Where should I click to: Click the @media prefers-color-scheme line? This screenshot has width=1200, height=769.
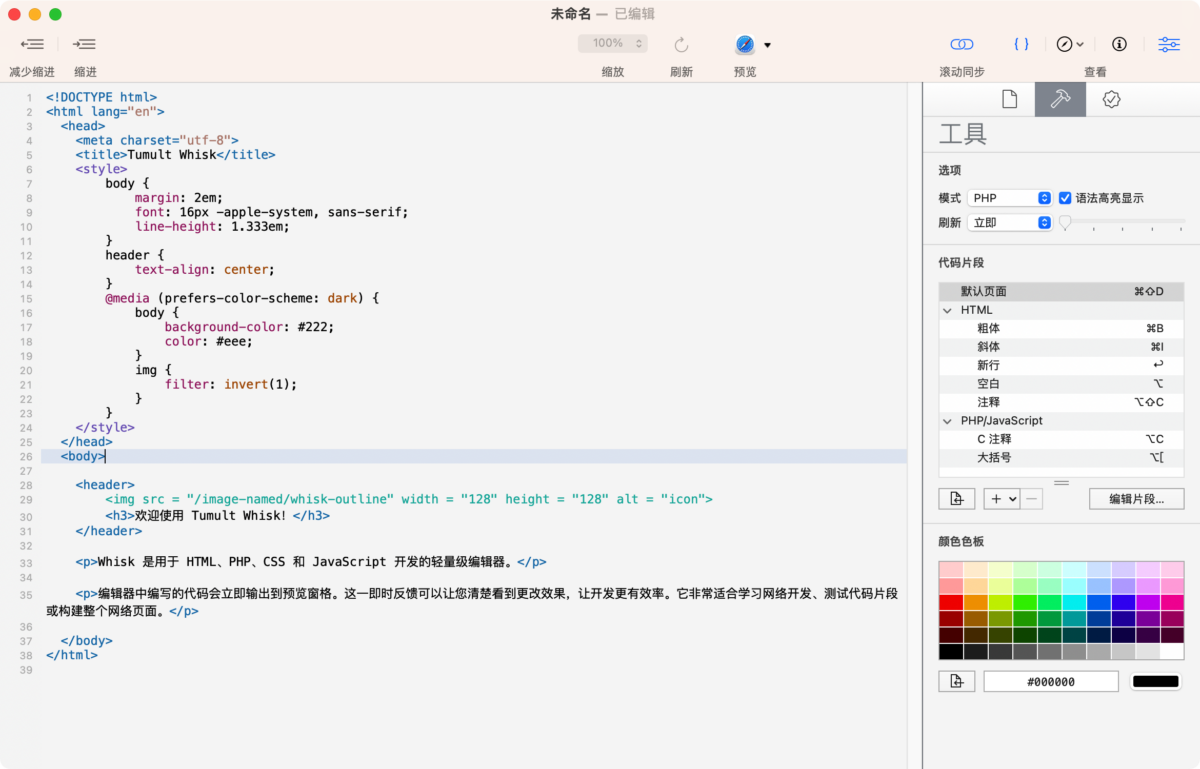pos(242,298)
